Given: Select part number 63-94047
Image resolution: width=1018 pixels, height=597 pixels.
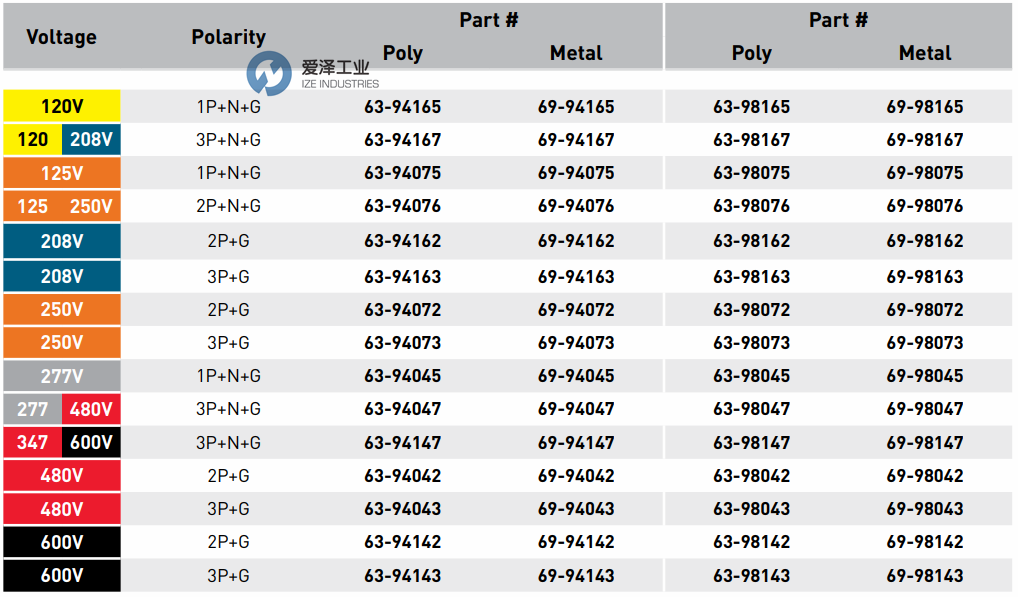Looking at the screenshot, I should pos(402,409).
